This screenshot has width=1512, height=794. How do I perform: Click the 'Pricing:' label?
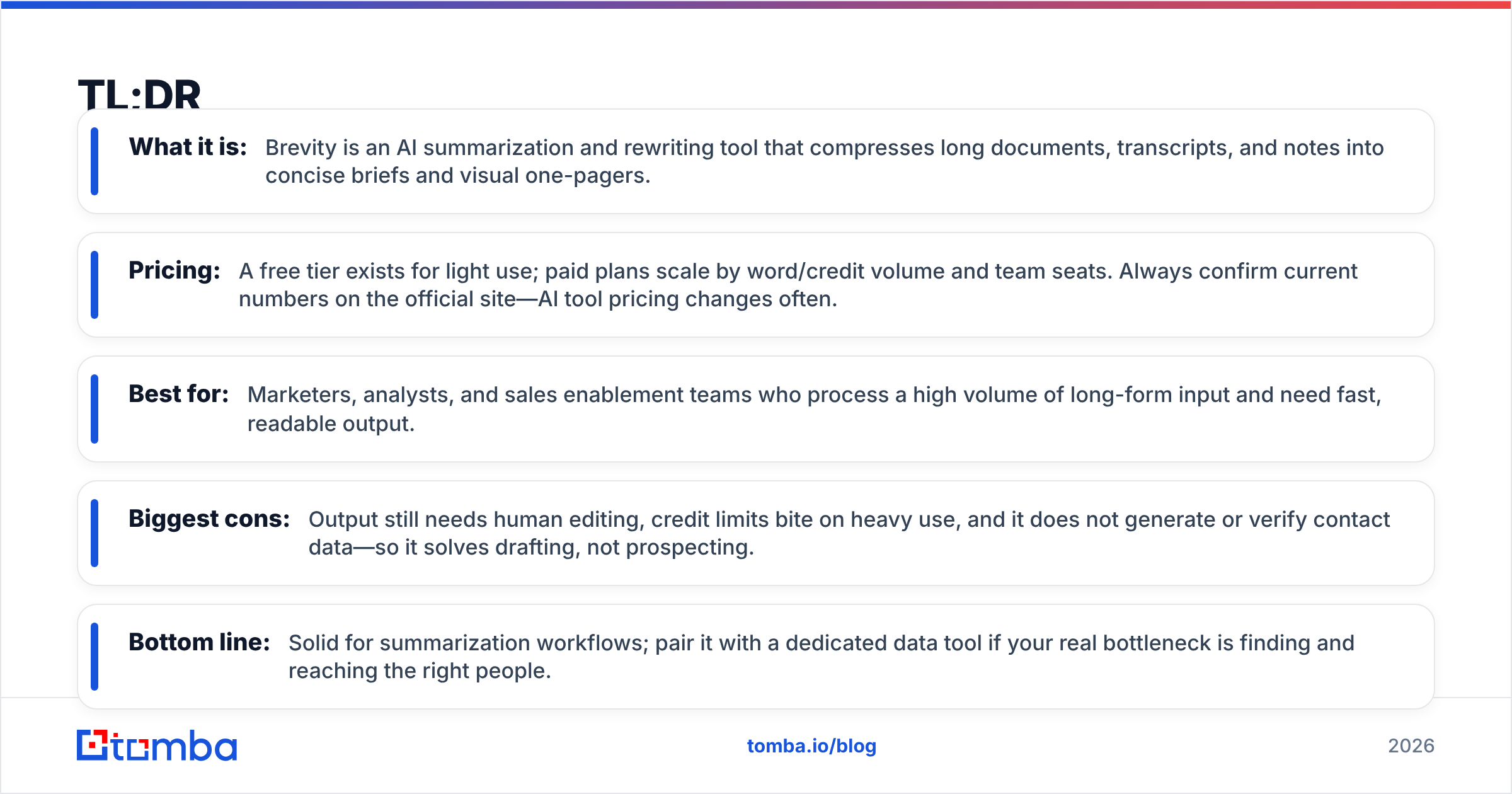point(175,270)
